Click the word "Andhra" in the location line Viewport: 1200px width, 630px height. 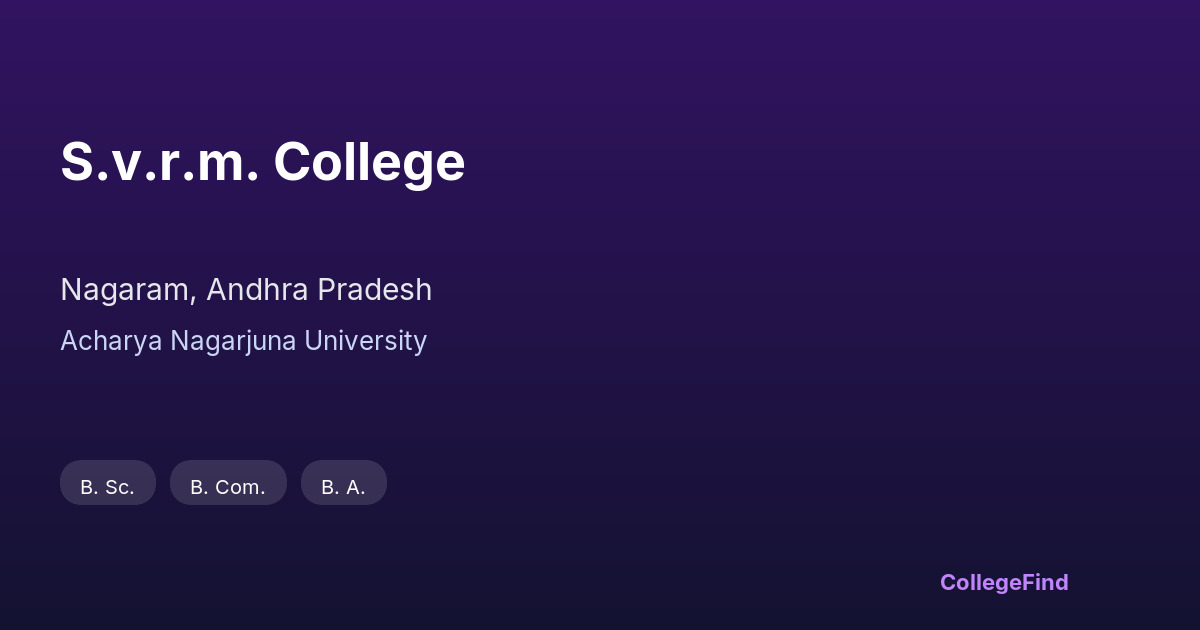click(x=257, y=290)
